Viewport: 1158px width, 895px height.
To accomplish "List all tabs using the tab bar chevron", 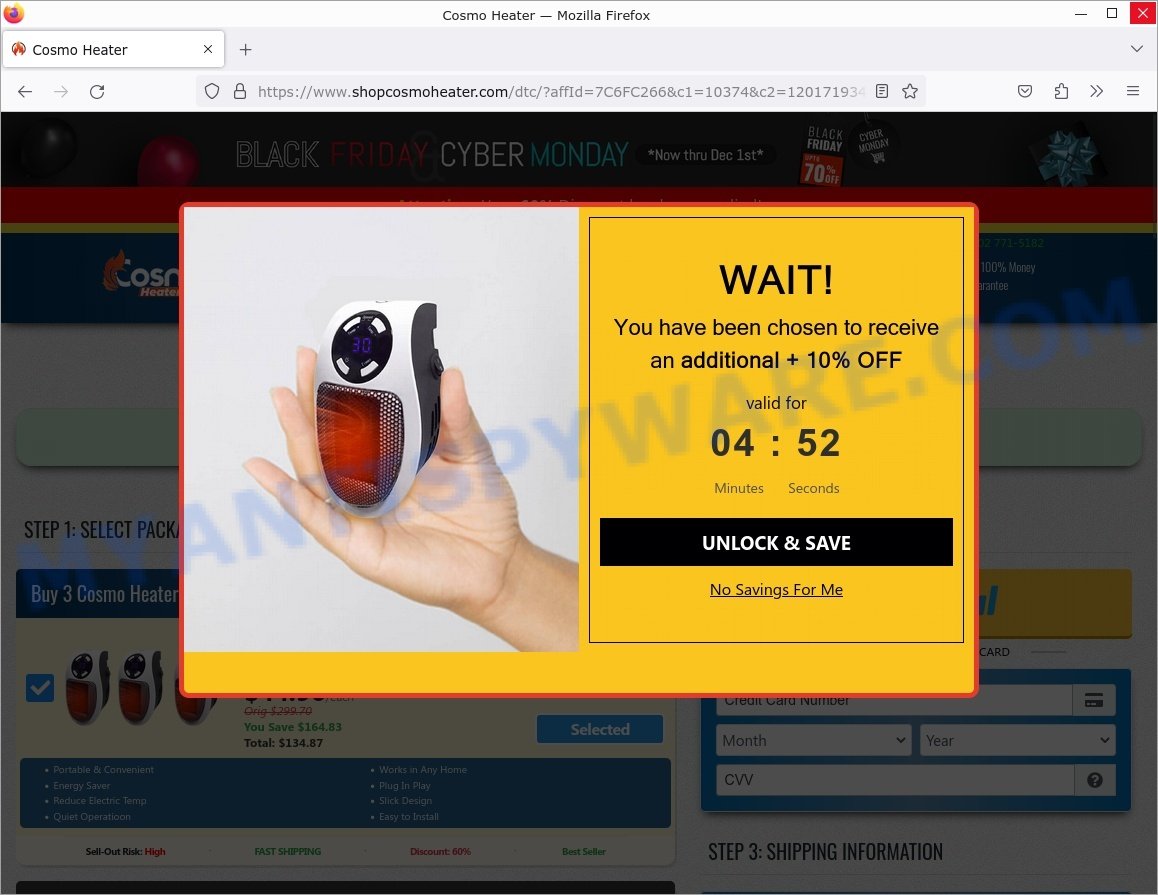I will 1137,49.
